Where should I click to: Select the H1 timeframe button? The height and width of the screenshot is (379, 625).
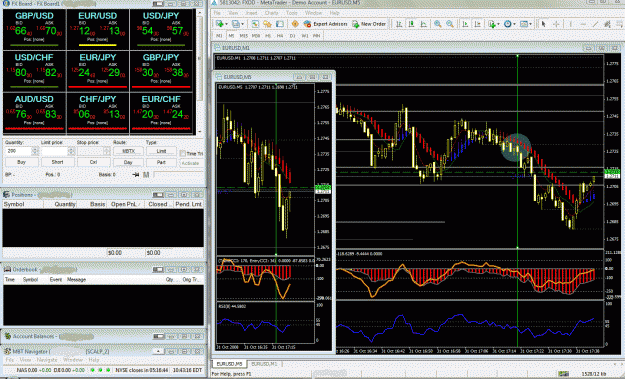tap(268, 35)
